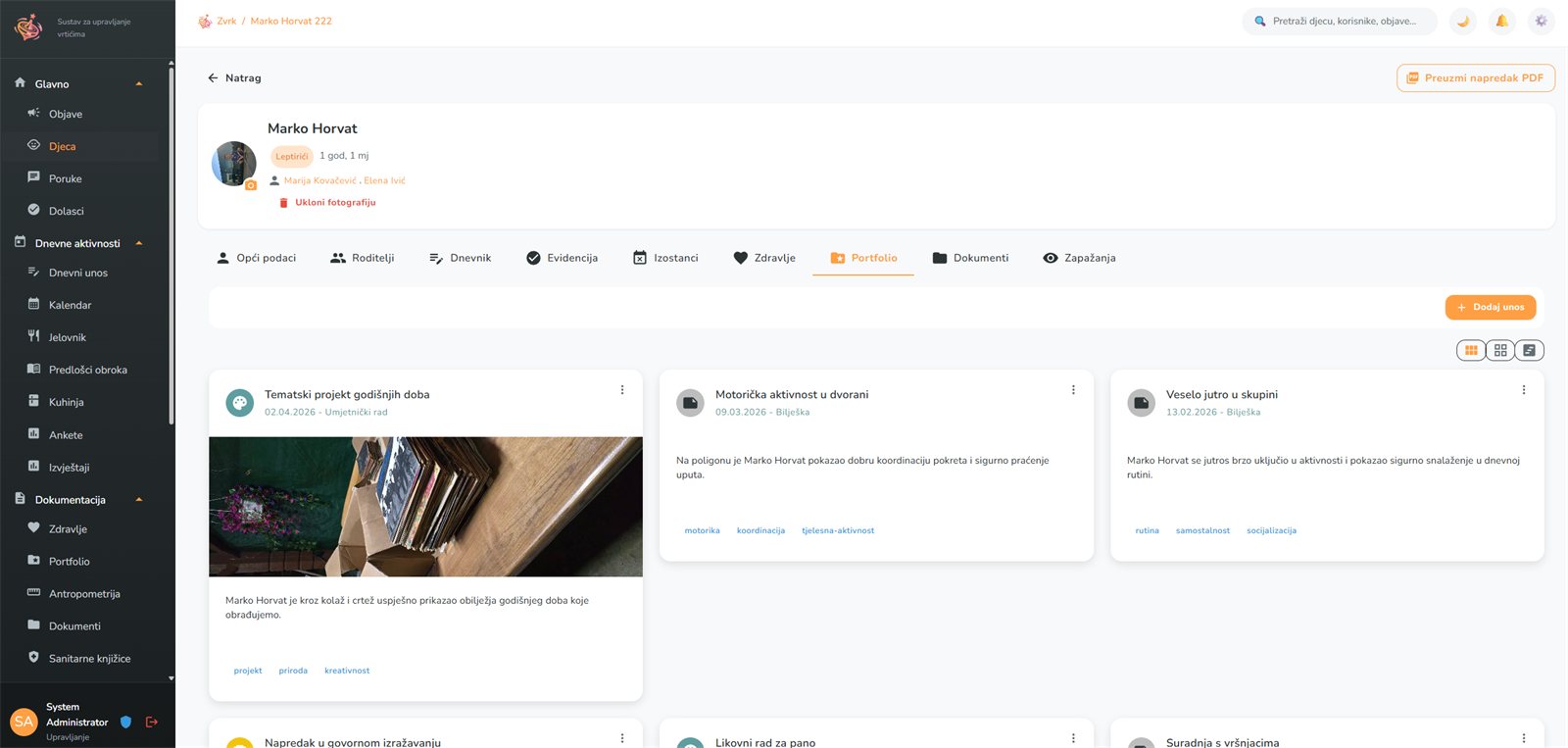Click the search field for children
Viewport: 1568px width, 748px height.
[x=1340, y=21]
